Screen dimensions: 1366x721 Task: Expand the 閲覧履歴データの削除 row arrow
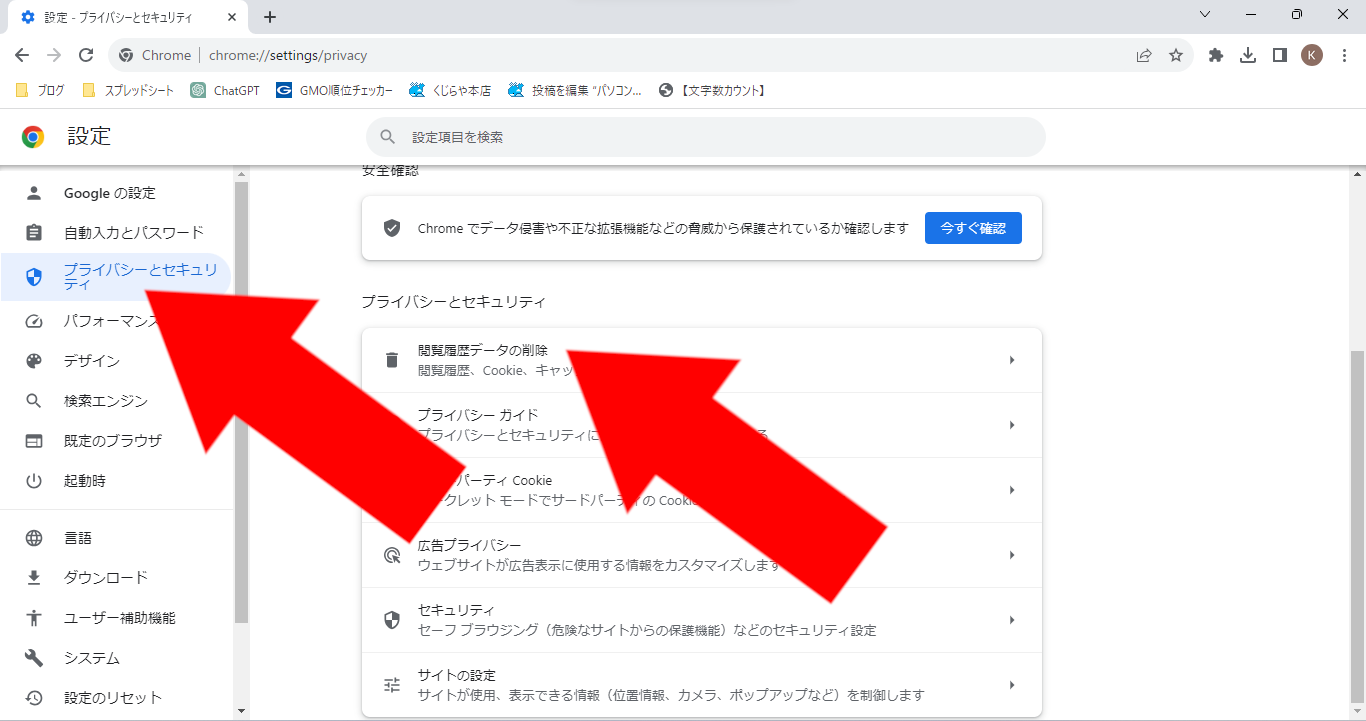(x=1011, y=360)
